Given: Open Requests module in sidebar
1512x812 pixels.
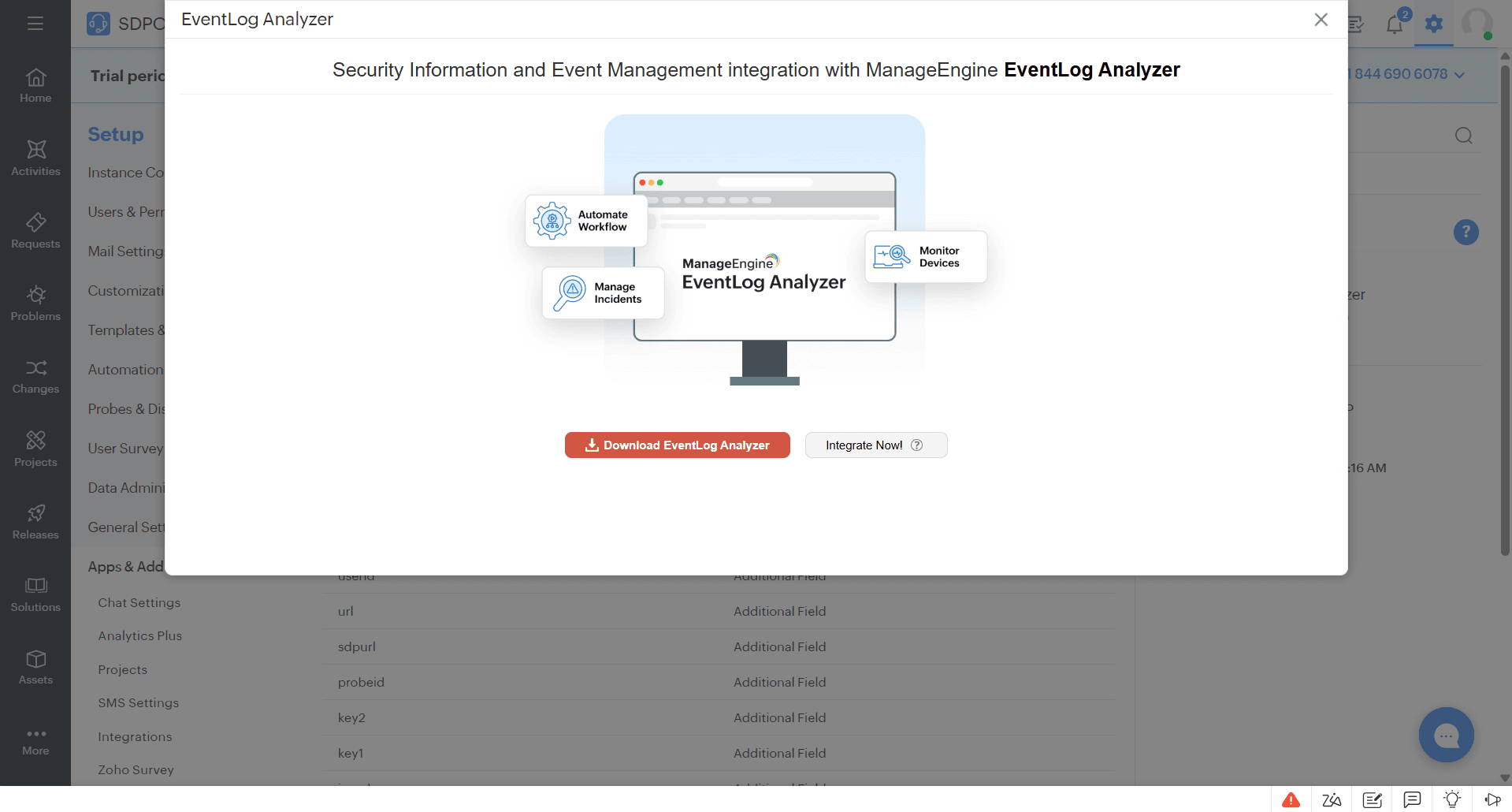Looking at the screenshot, I should [35, 231].
